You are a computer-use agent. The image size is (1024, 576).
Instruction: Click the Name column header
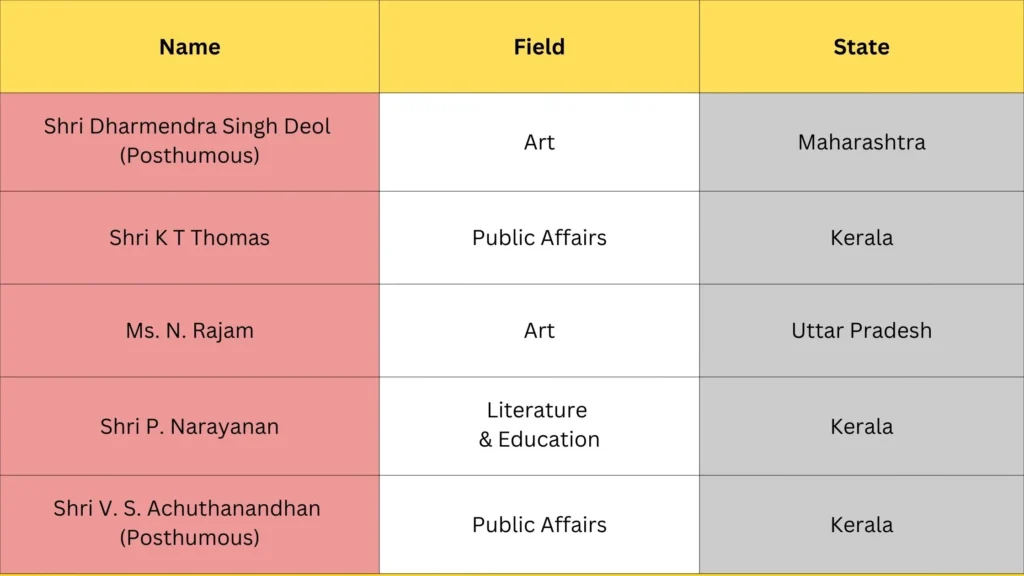coord(189,47)
